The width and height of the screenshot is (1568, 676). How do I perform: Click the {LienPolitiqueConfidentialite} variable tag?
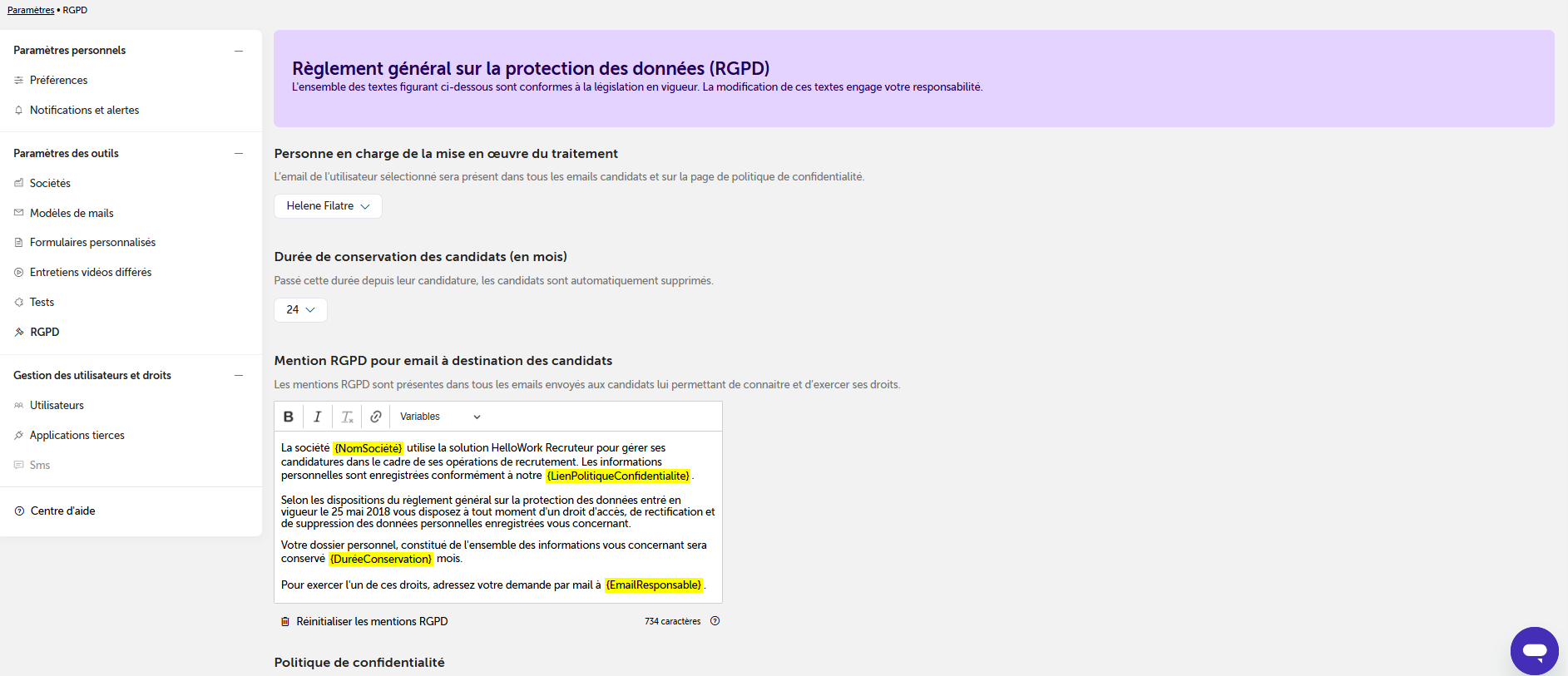(x=618, y=476)
